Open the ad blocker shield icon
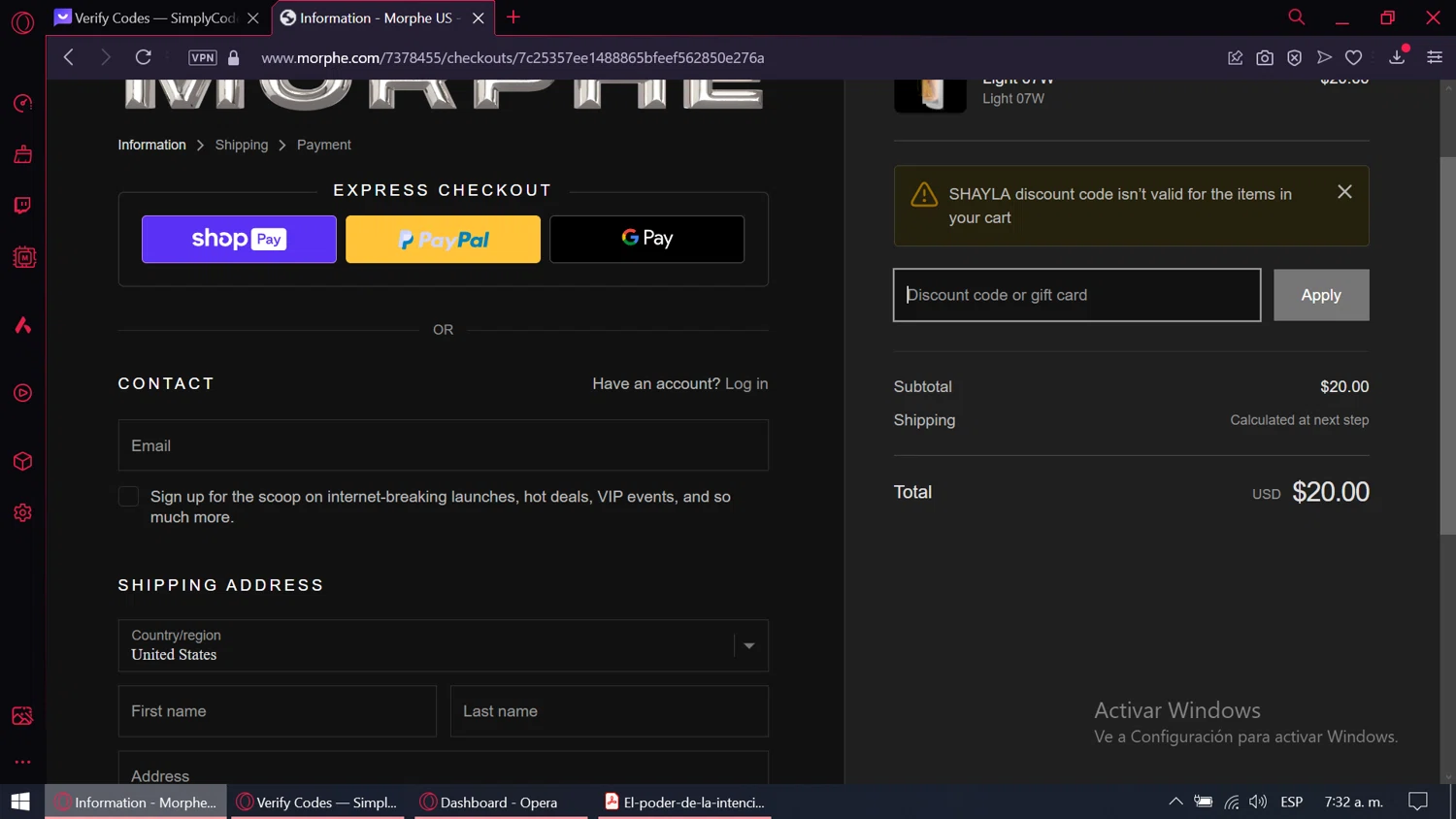The height and width of the screenshot is (819, 1456). 1295,57
